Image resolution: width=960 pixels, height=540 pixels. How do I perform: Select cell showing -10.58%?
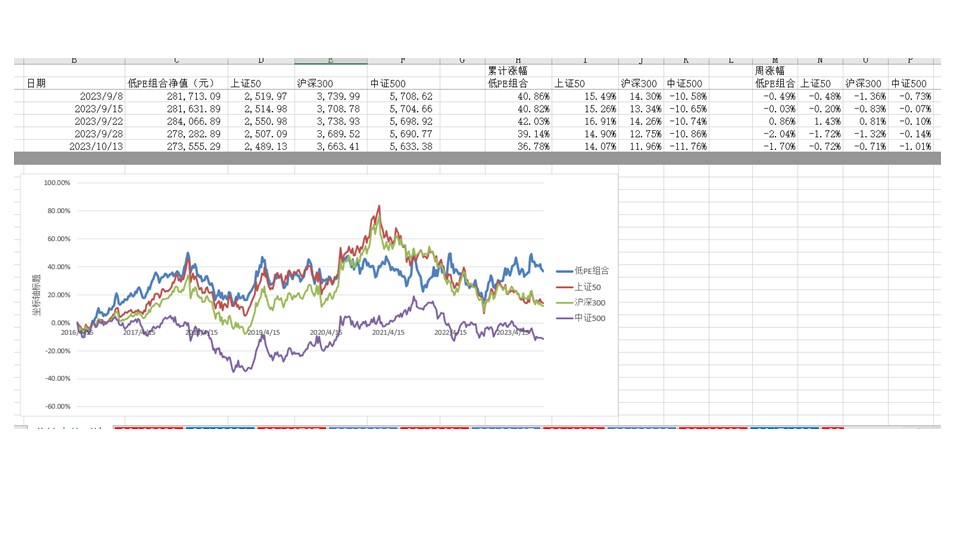point(688,96)
